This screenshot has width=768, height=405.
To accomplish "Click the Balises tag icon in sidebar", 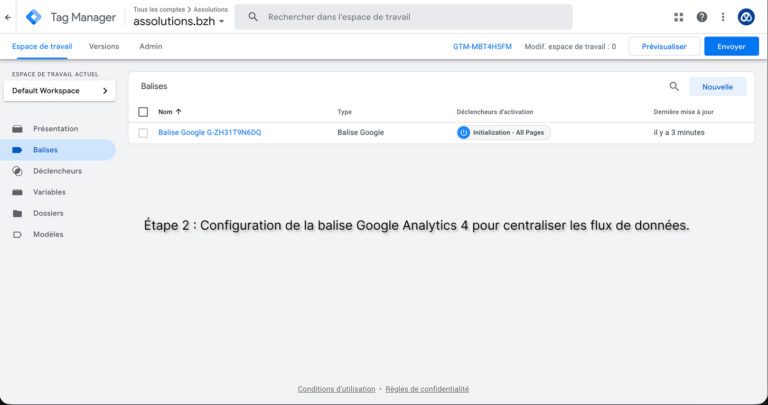I will tap(17, 150).
